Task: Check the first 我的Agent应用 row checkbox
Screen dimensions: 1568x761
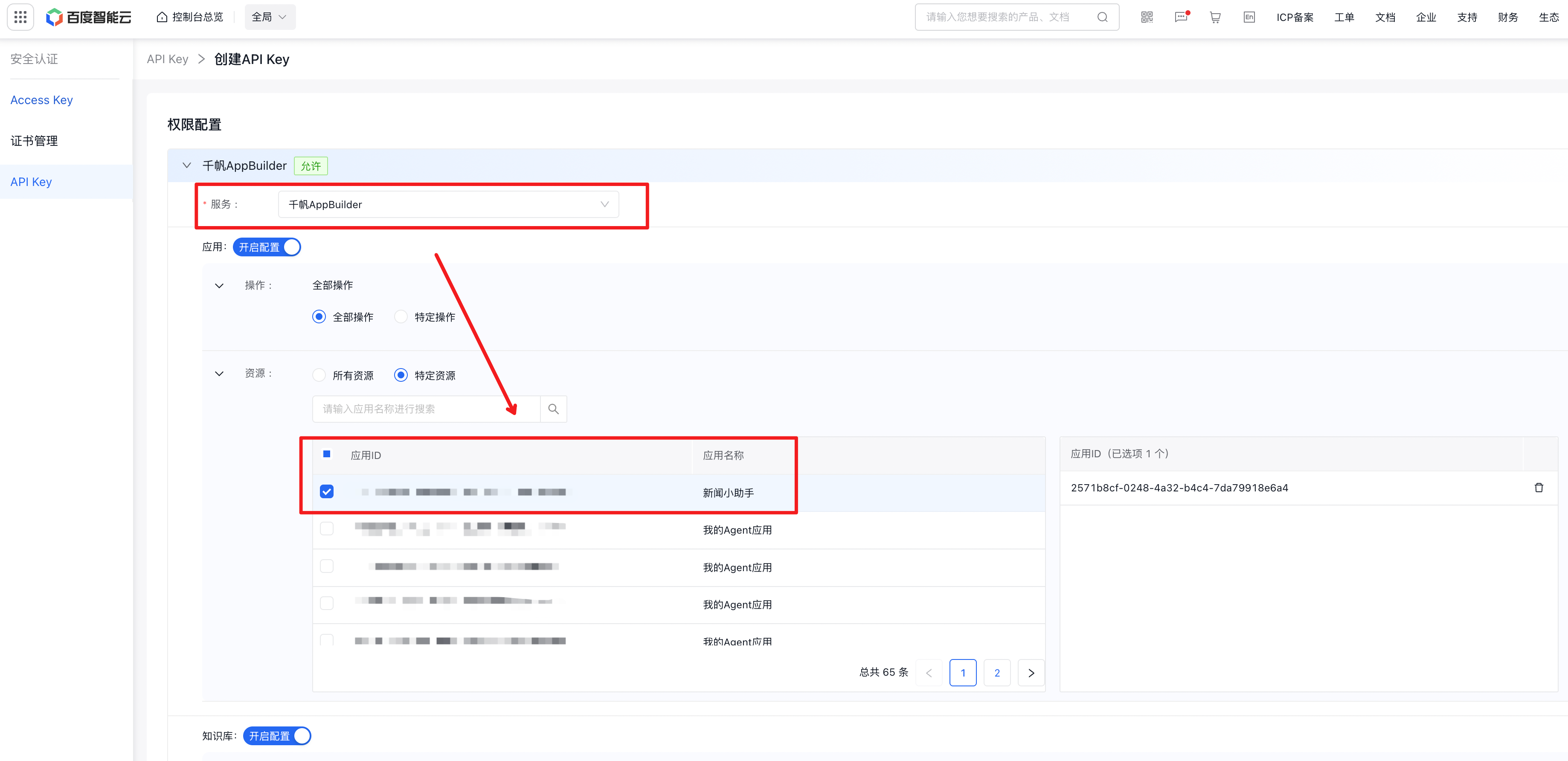Action: pyautogui.click(x=327, y=529)
